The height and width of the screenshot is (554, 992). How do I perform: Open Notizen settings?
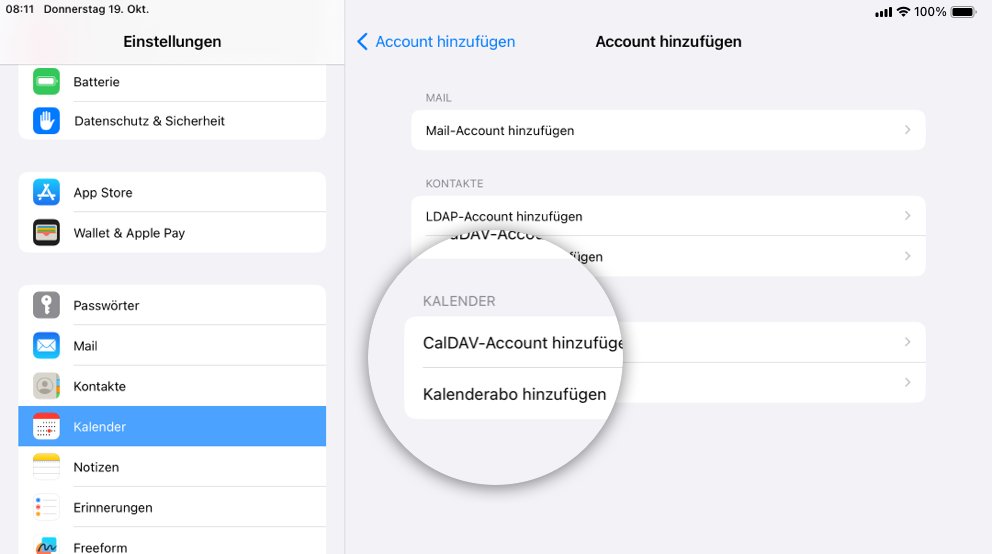point(172,467)
